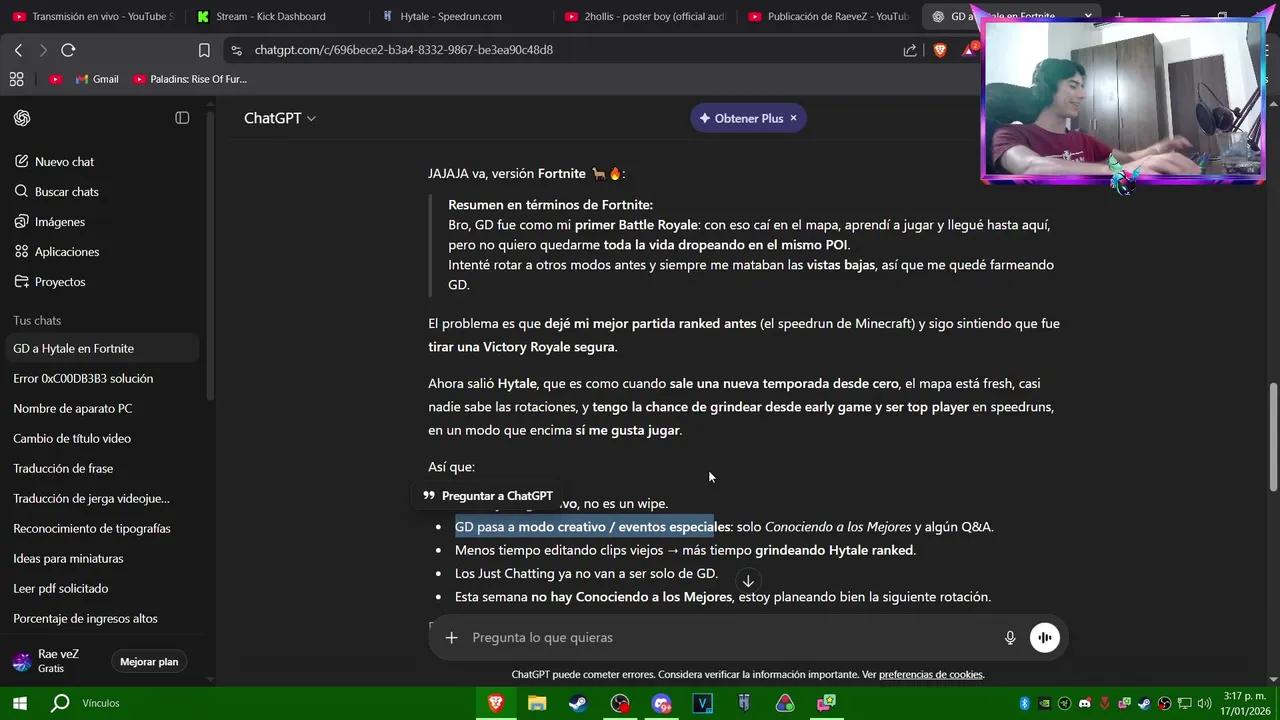Open Brave from the taskbar
Viewport: 1280px width, 720px height.
pos(496,704)
